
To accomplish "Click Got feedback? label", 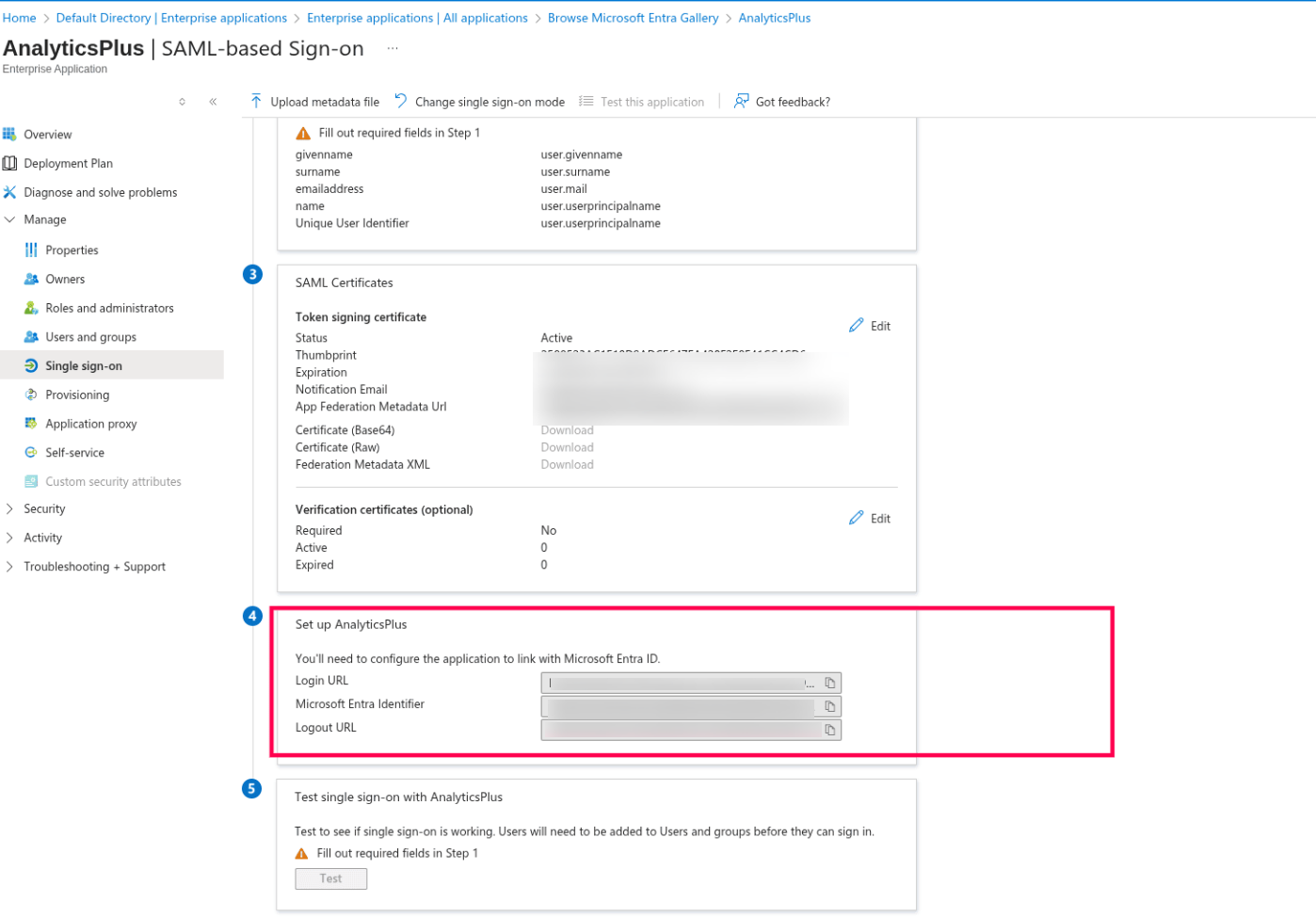I will click(x=793, y=102).
